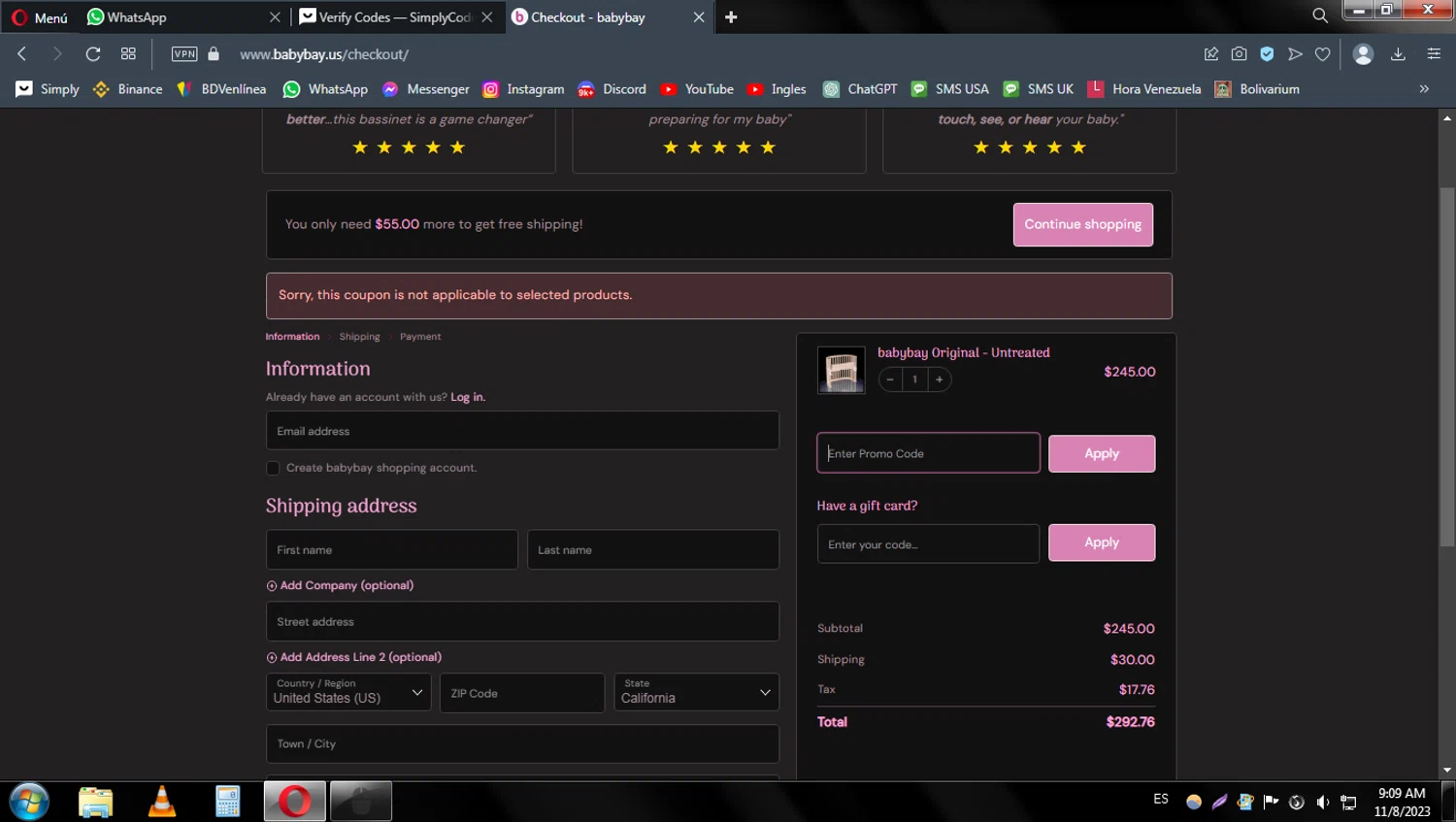The image size is (1456, 822).
Task: Click the padlock site security icon
Action: click(x=214, y=54)
